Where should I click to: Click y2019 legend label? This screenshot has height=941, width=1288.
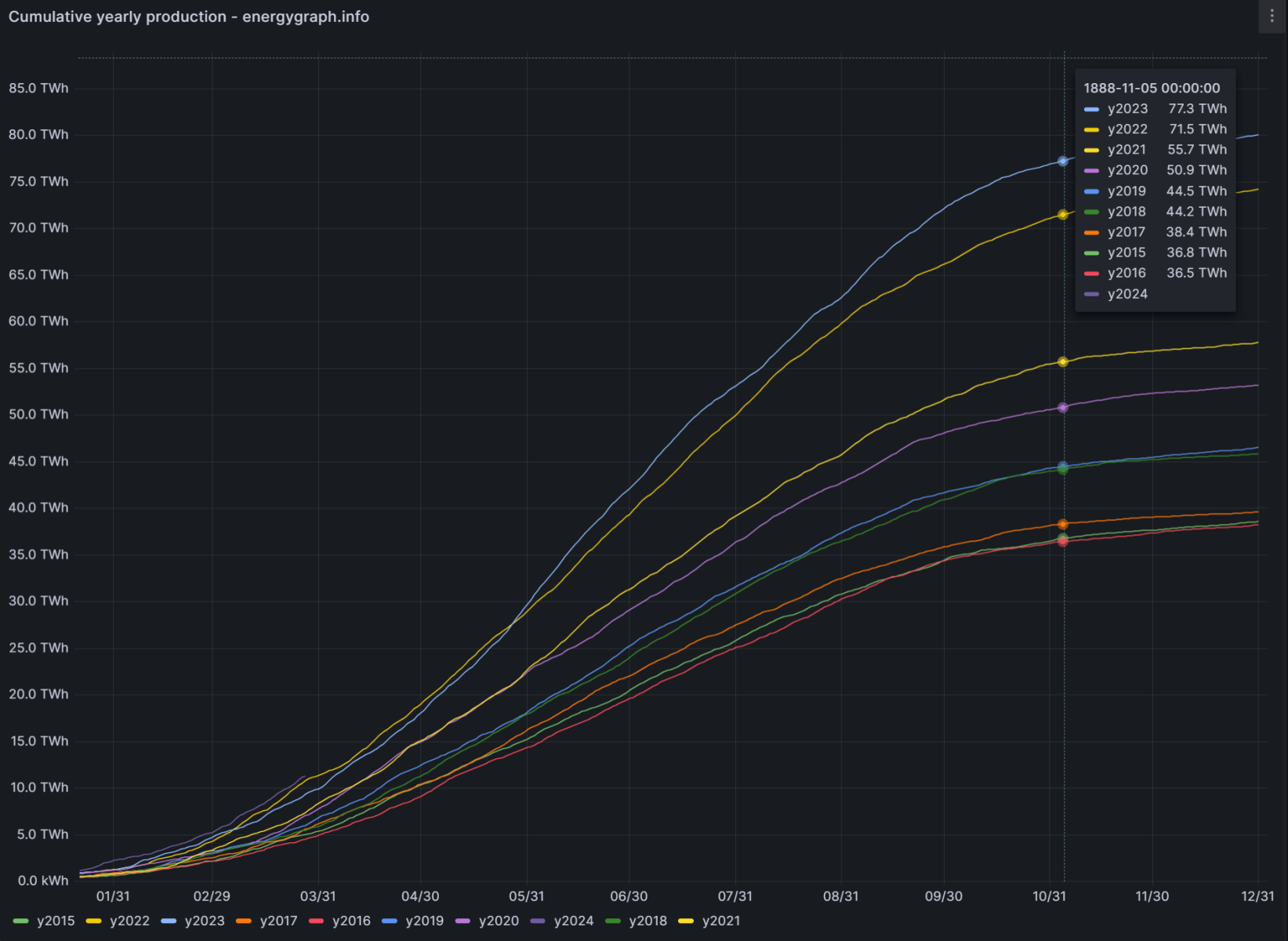(x=424, y=921)
